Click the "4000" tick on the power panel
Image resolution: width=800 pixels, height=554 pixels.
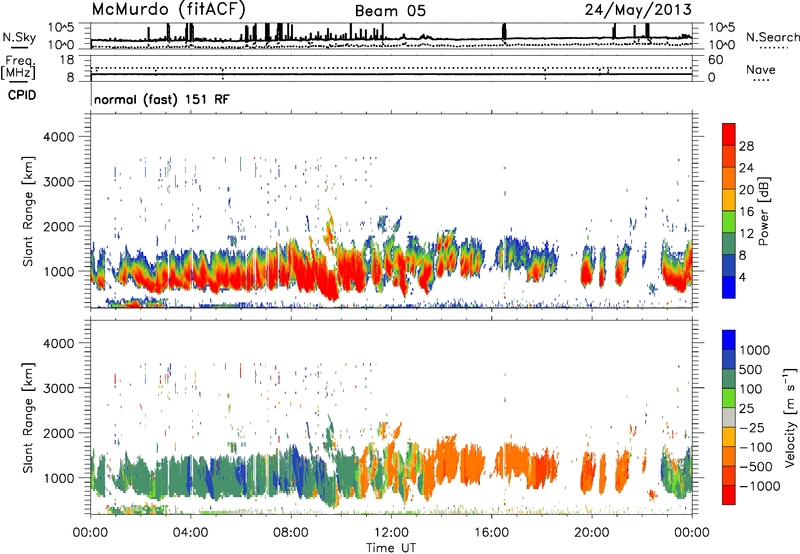click(x=59, y=137)
